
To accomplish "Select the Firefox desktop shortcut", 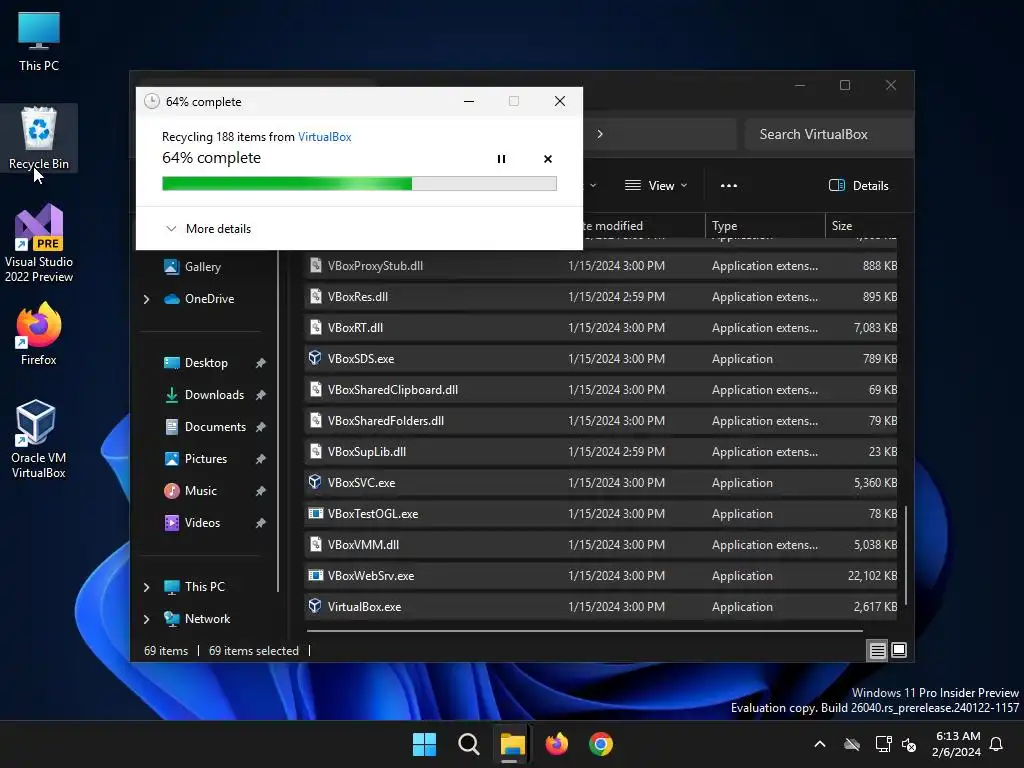I will pos(39,334).
